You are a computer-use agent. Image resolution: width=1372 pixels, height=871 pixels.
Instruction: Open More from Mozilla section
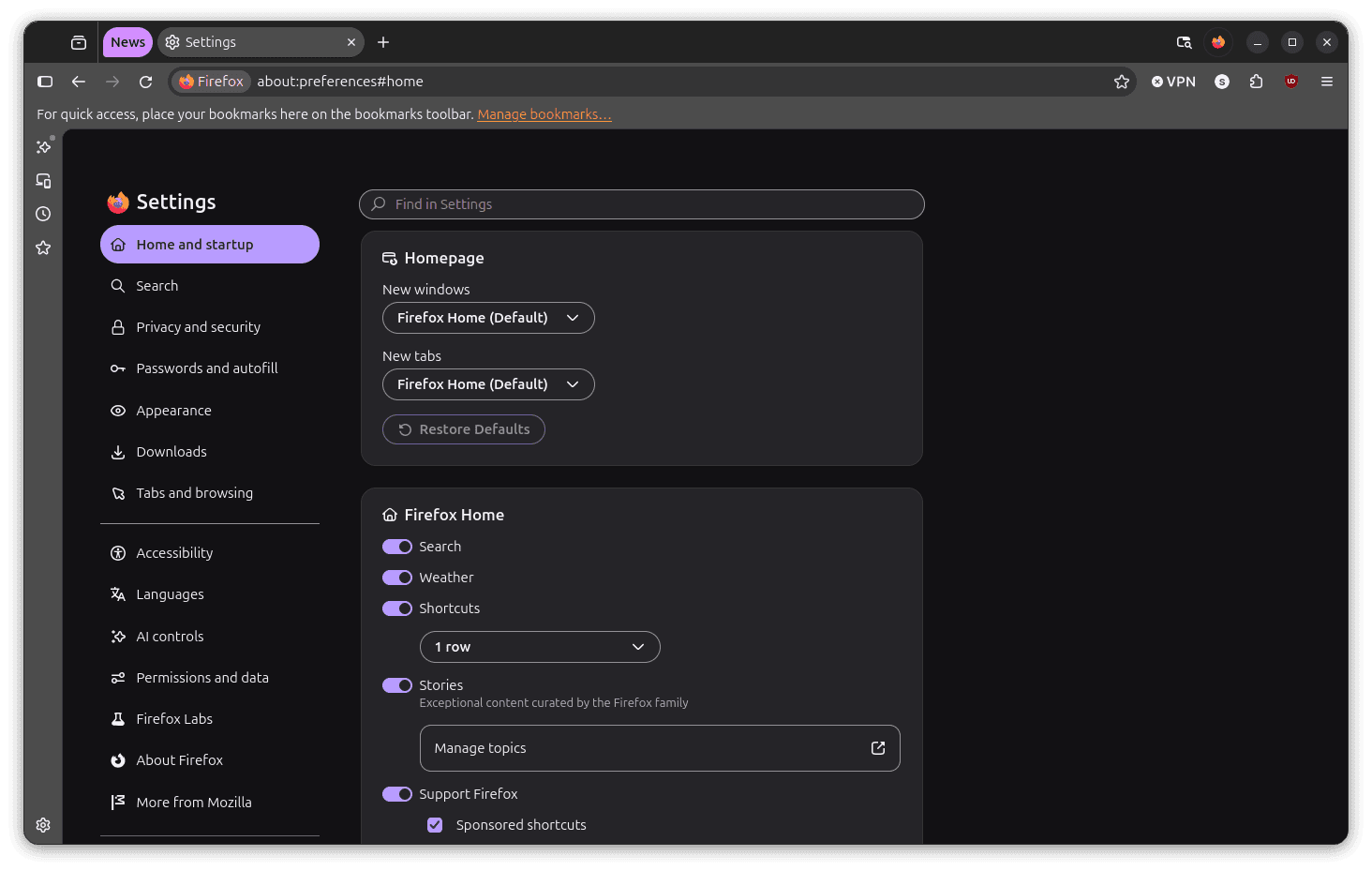(x=210, y=803)
